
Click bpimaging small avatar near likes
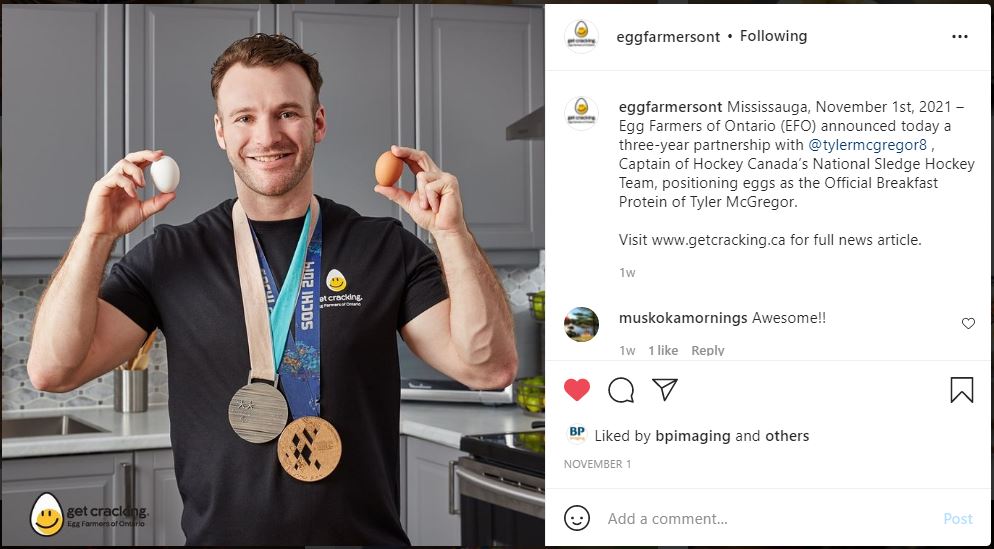577,435
